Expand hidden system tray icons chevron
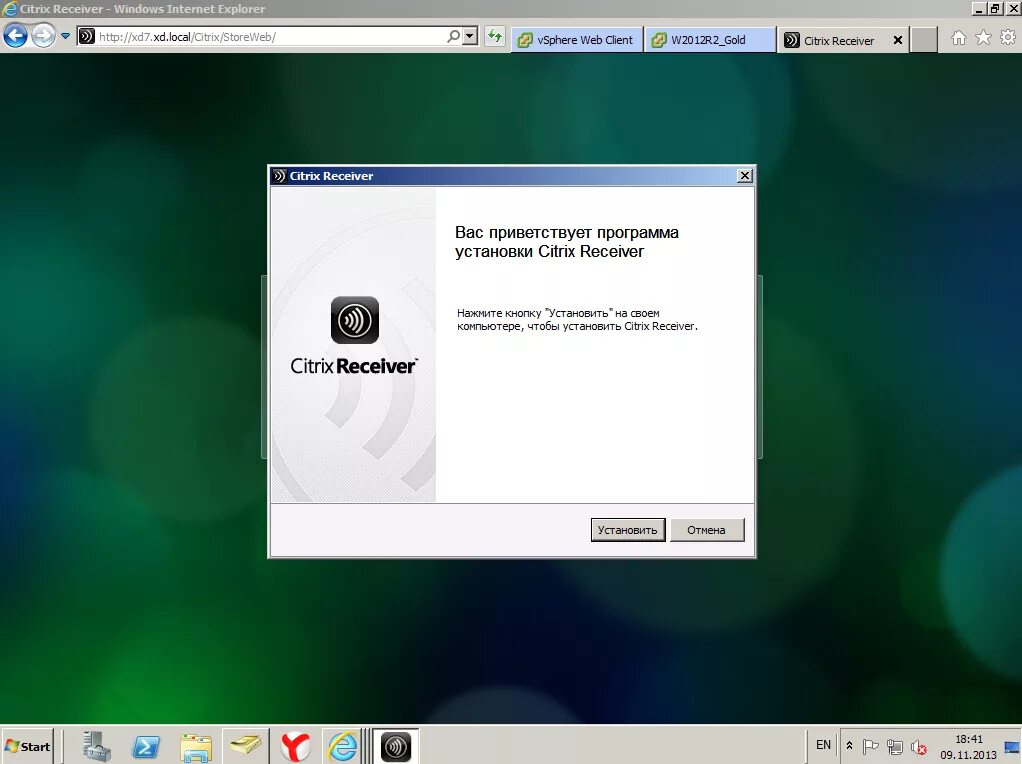 850,745
